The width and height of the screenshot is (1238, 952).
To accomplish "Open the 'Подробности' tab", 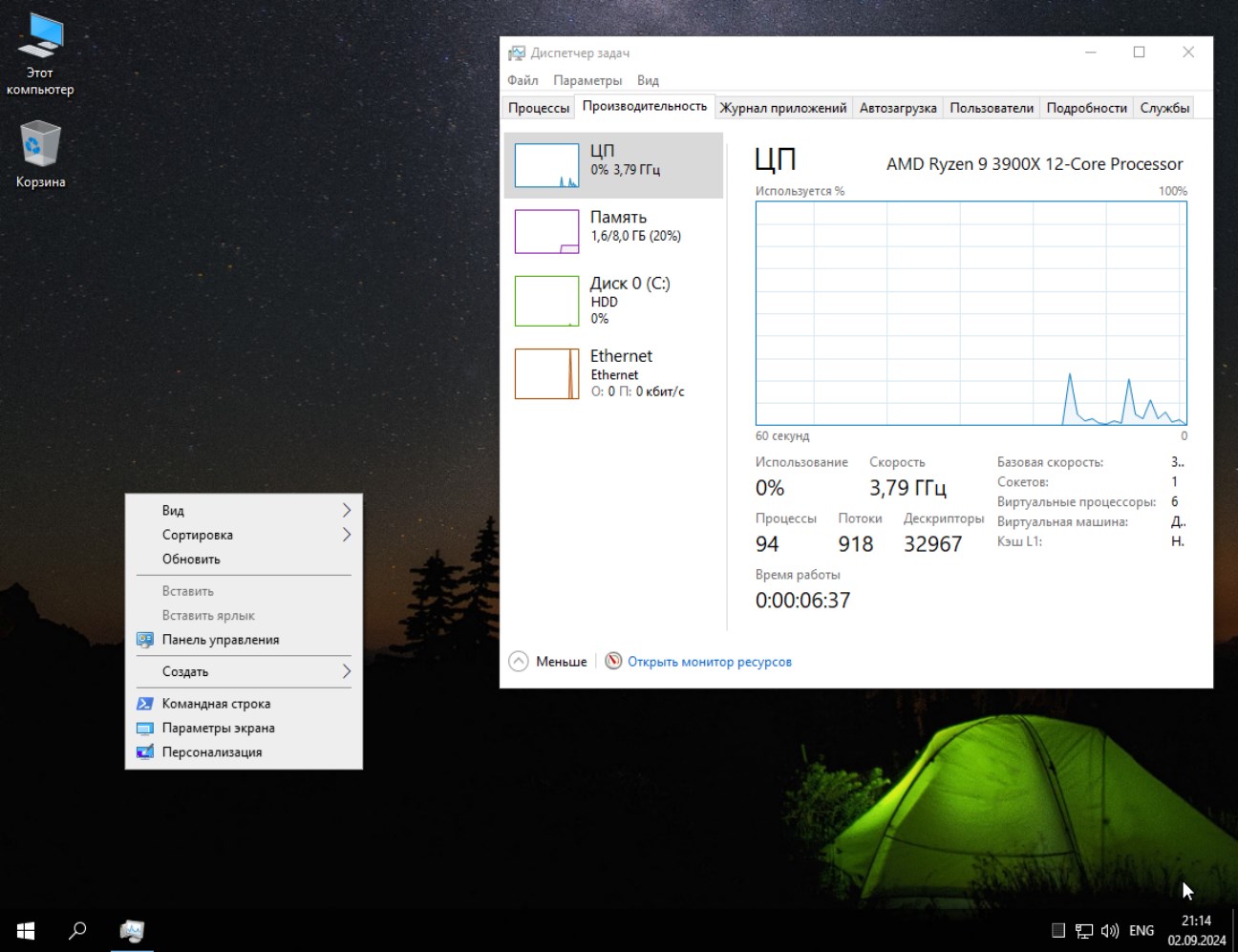I will [x=1087, y=108].
